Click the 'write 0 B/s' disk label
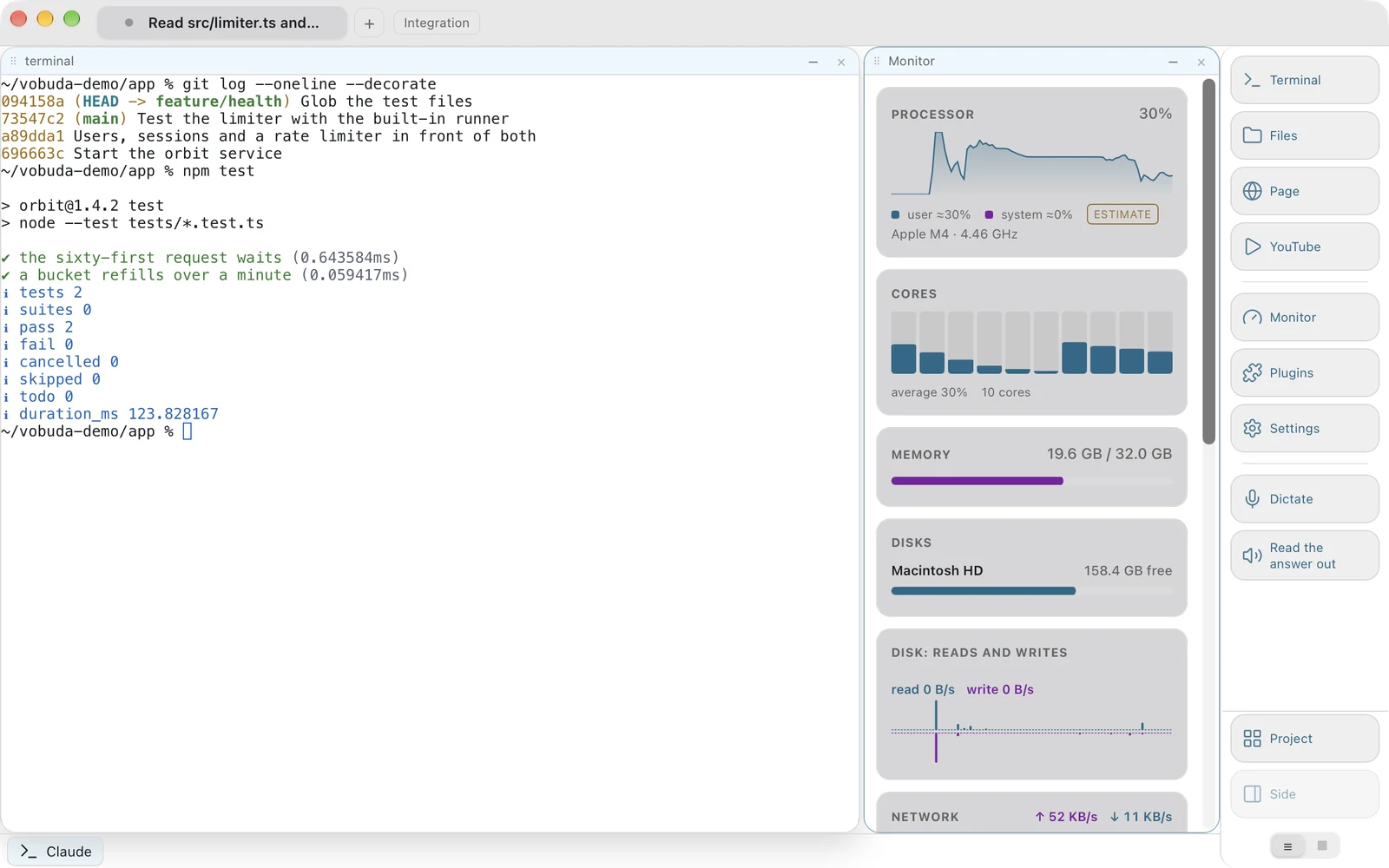 coord(1000,689)
